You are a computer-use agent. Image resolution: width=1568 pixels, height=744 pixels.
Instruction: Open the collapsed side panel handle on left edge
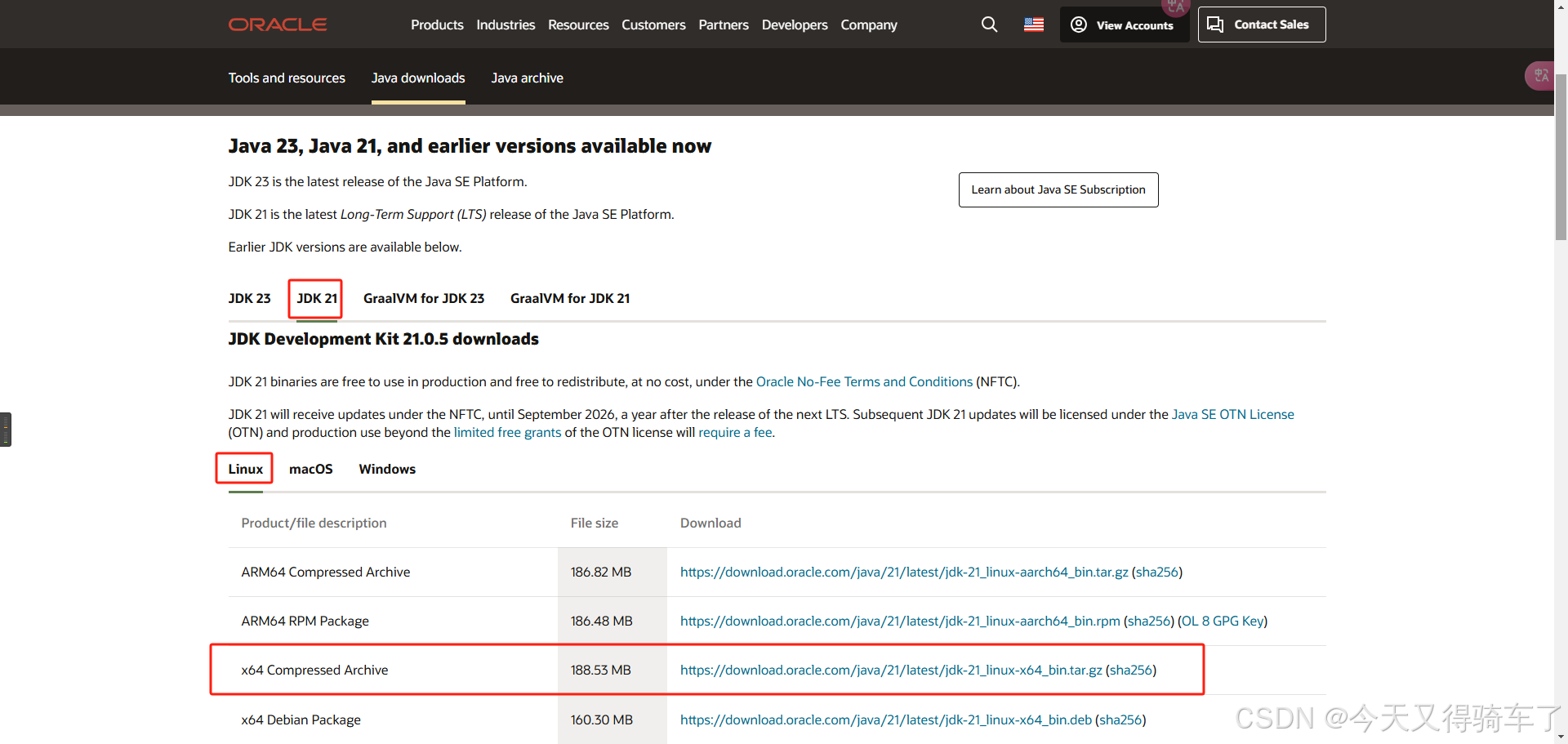pyautogui.click(x=7, y=429)
